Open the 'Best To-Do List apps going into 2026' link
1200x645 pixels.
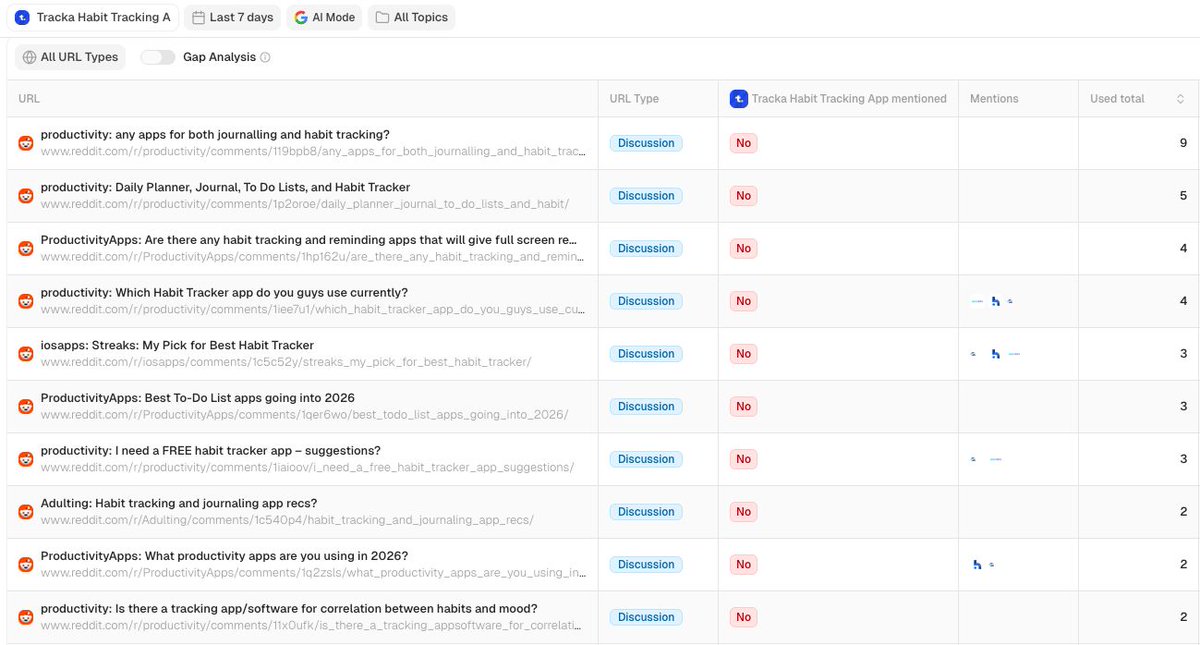click(x=198, y=398)
